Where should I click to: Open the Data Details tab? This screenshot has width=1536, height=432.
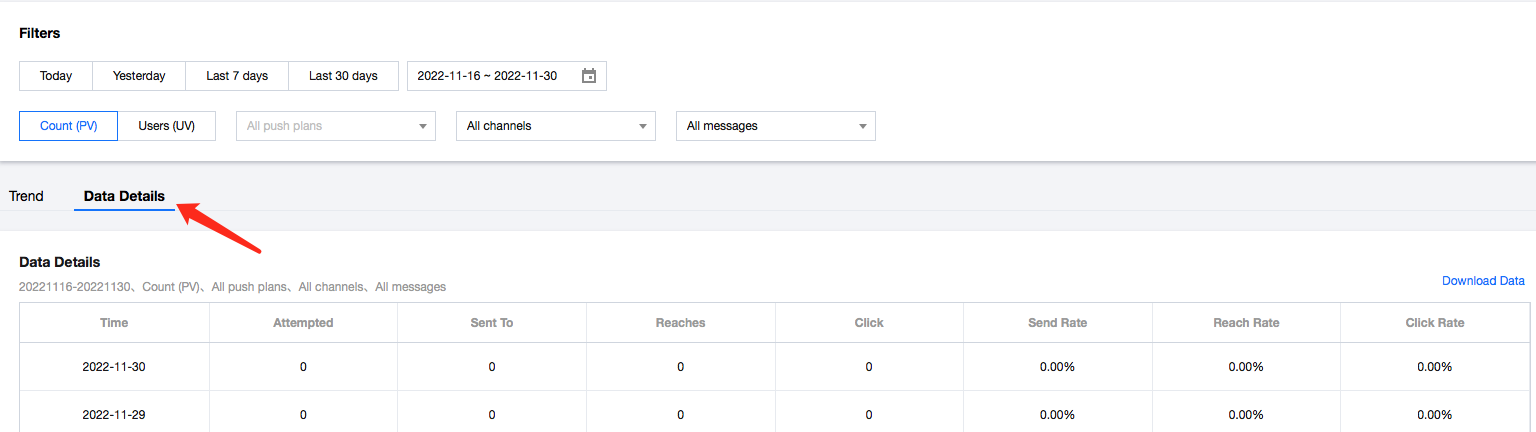pos(124,196)
